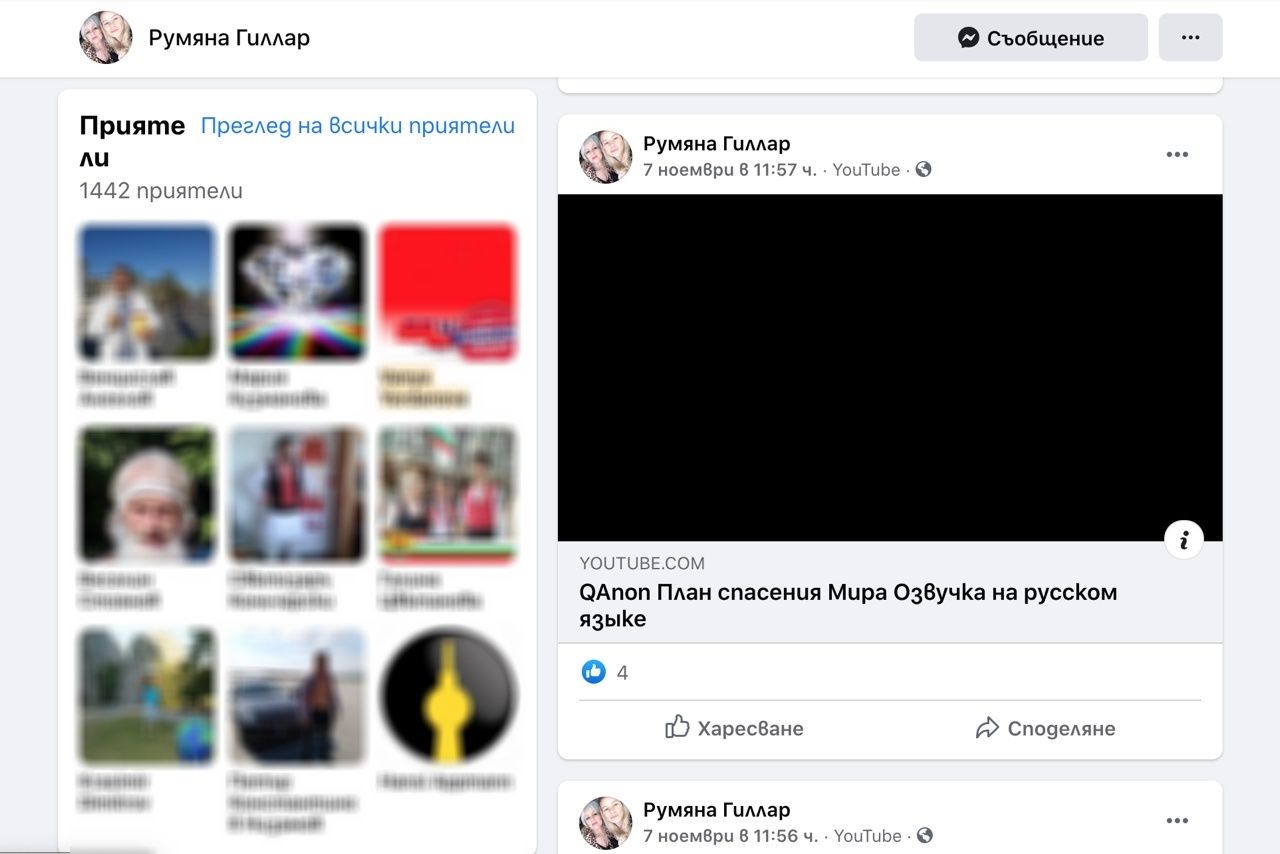Image resolution: width=1280 pixels, height=854 pixels.
Task: Open link Преглед на всички приятели
Action: (358, 126)
